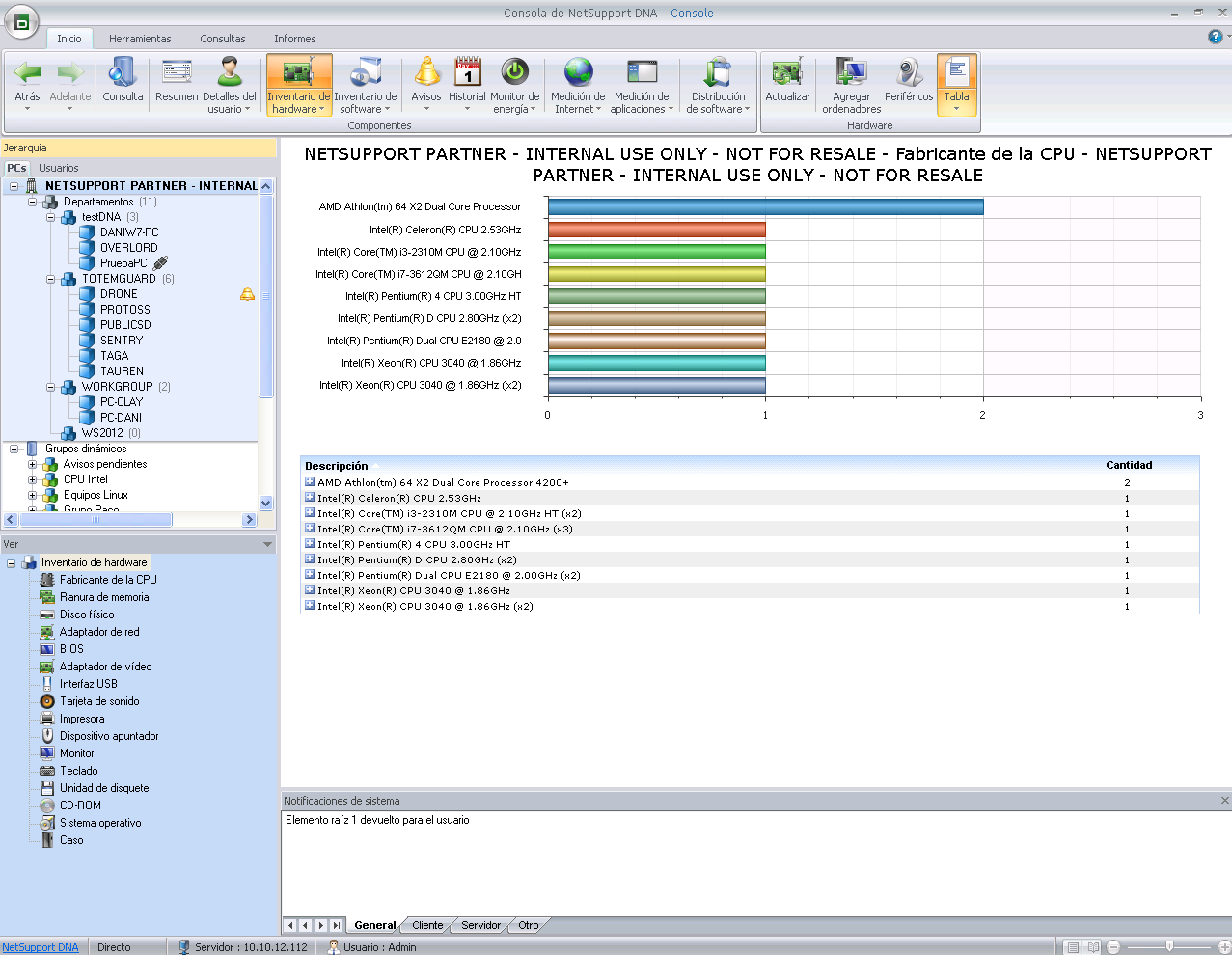Open the Historial calendar tool

pyautogui.click(x=467, y=84)
